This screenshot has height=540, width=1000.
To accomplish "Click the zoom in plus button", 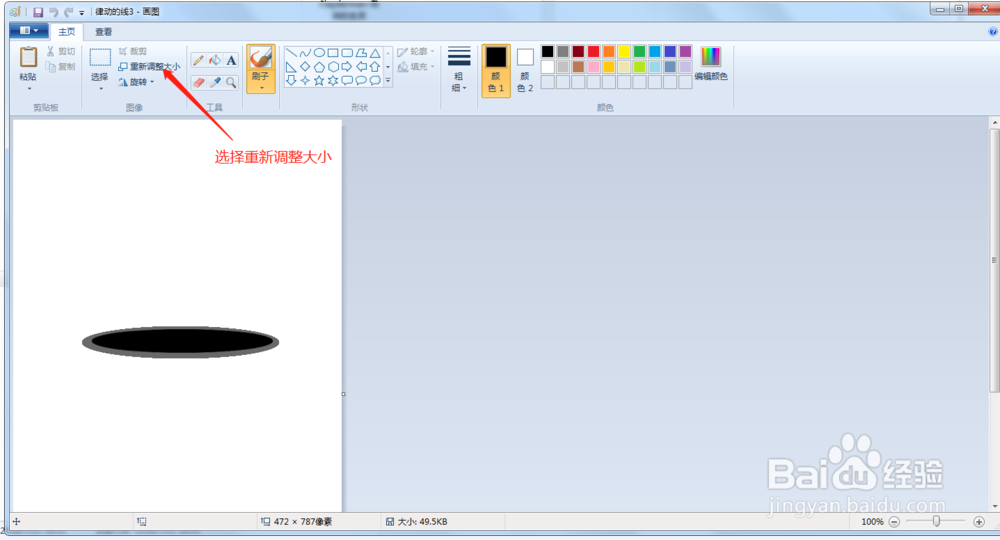I will coord(979,522).
